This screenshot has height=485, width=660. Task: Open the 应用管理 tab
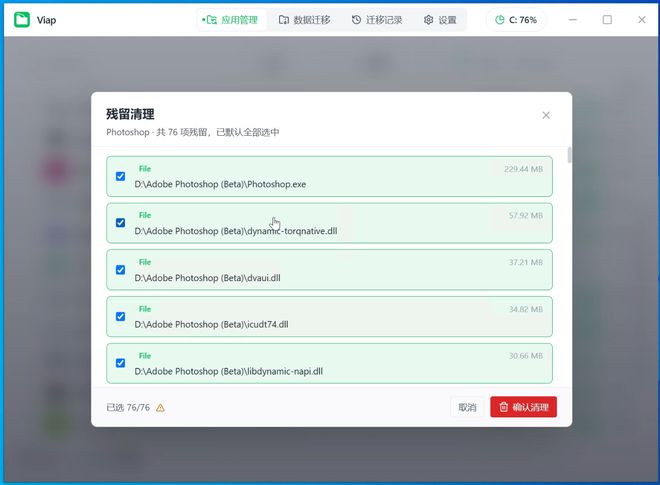tap(230, 20)
